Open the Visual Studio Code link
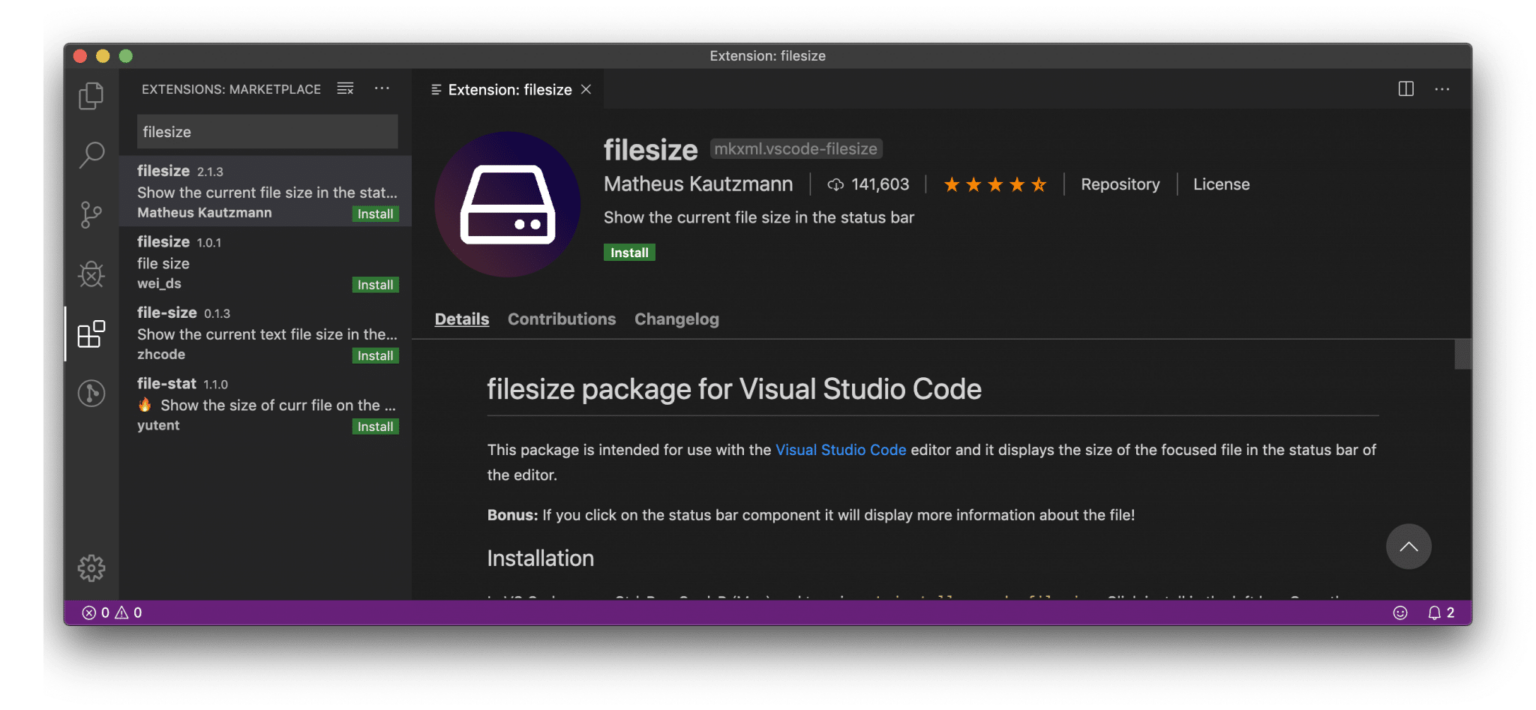The width and height of the screenshot is (1536, 710). [840, 449]
